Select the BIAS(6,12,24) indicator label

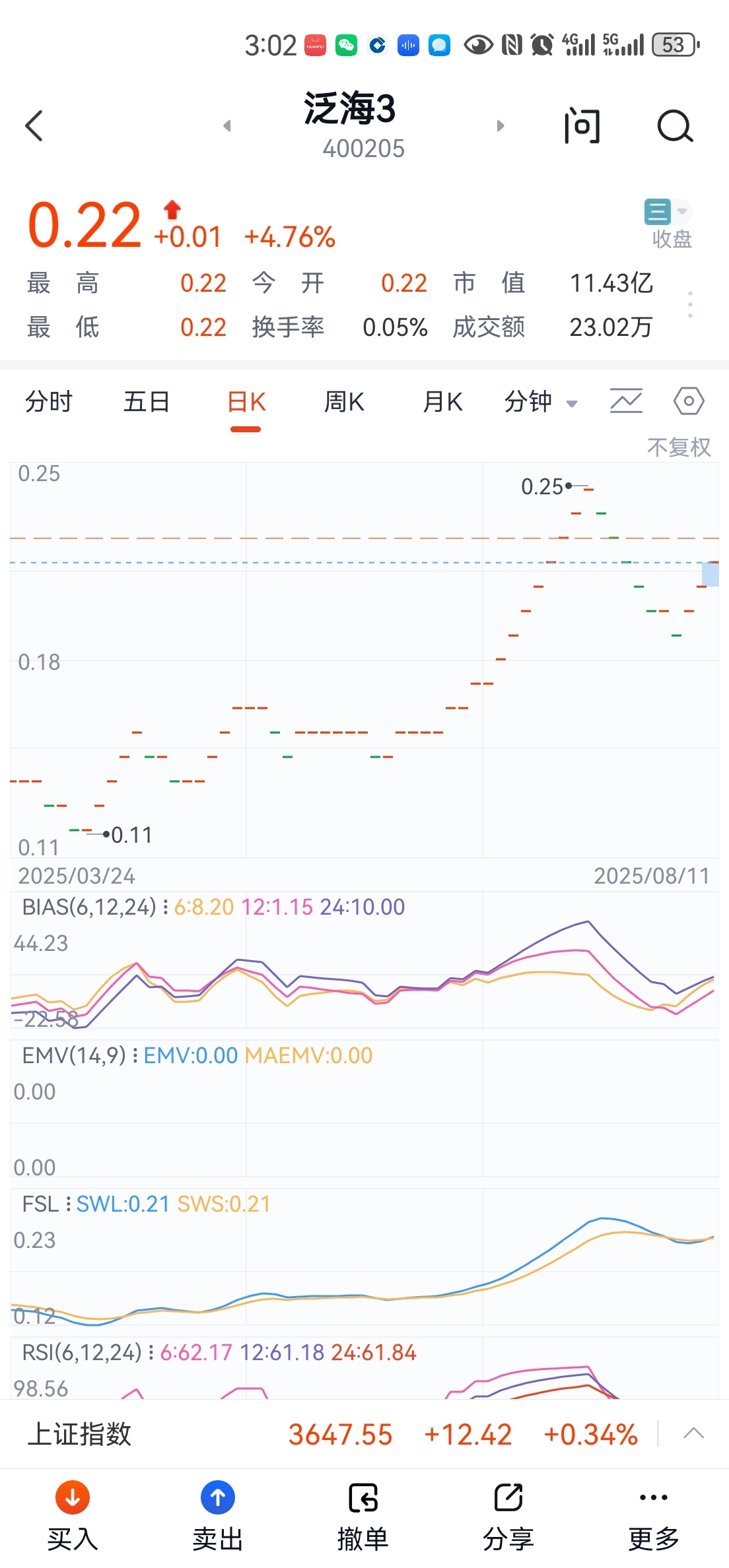click(89, 907)
